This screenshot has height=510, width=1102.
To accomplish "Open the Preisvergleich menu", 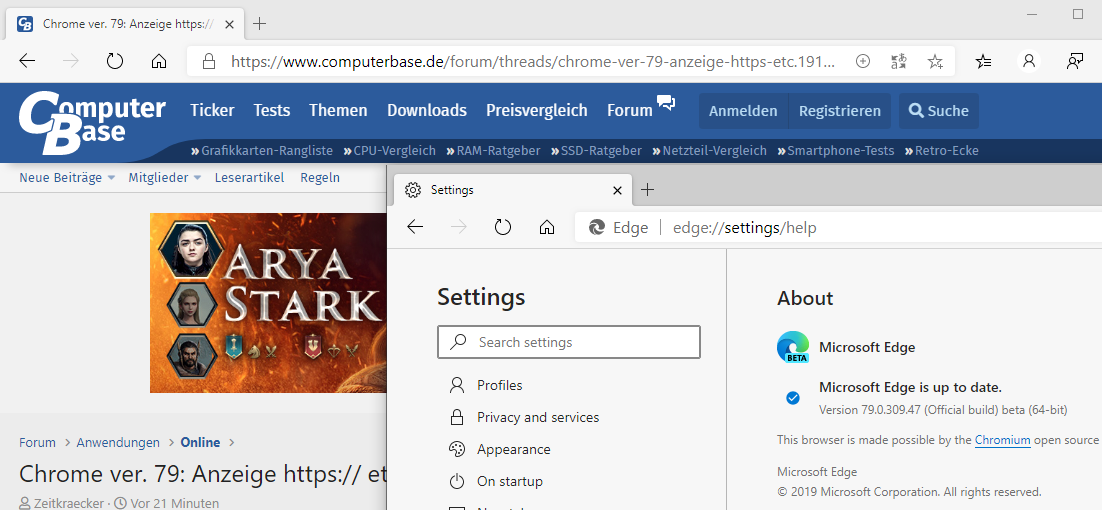I will tap(536, 110).
